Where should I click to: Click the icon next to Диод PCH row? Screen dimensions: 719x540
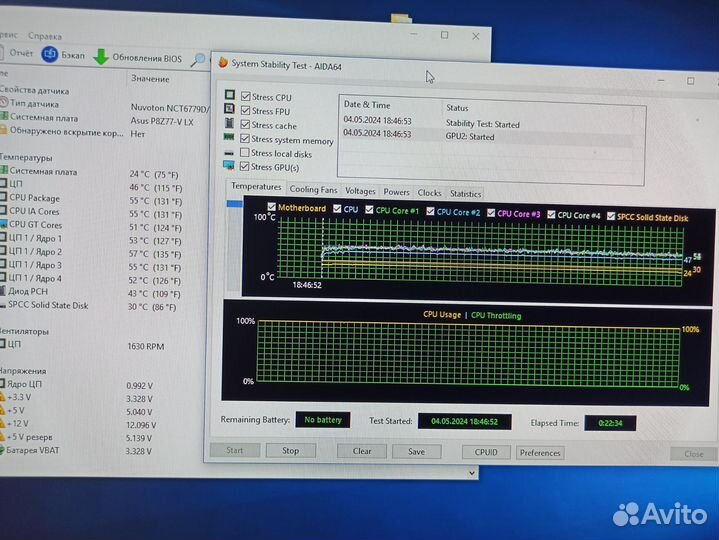pos(3,291)
